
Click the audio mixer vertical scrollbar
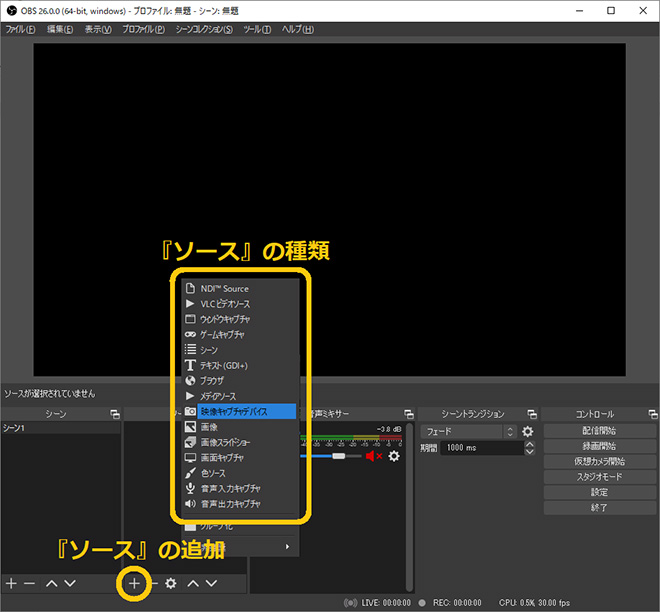(409, 507)
